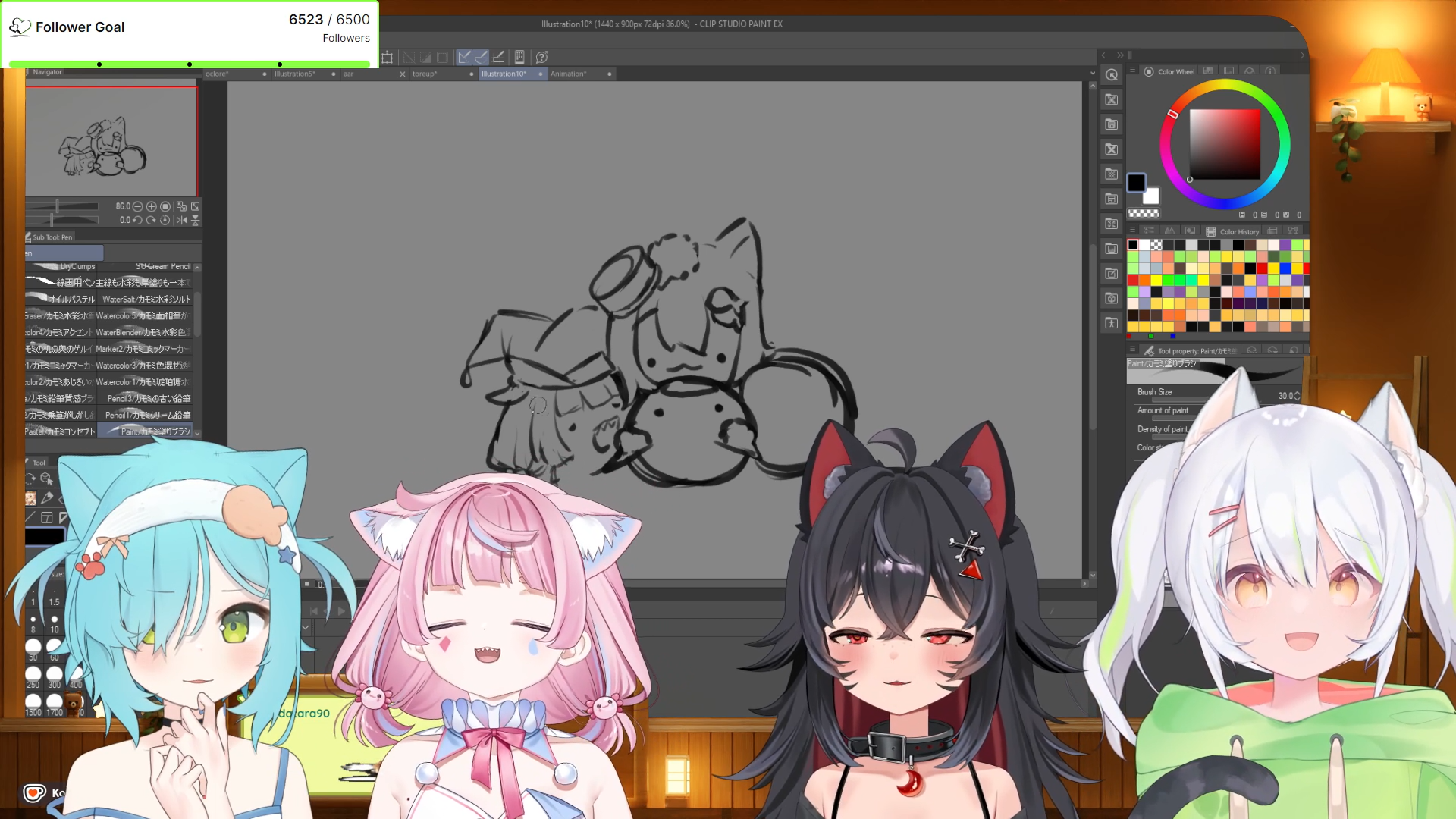Select the main drawing color swatch
The width and height of the screenshot is (1456, 819).
point(1136,183)
